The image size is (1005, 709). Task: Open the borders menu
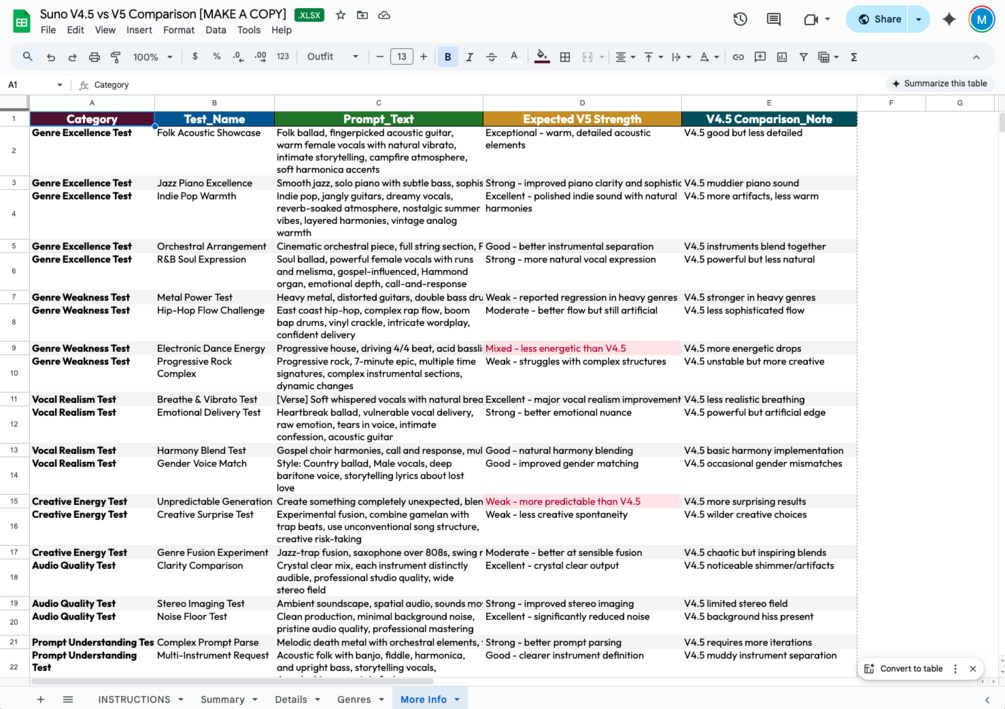click(x=565, y=57)
